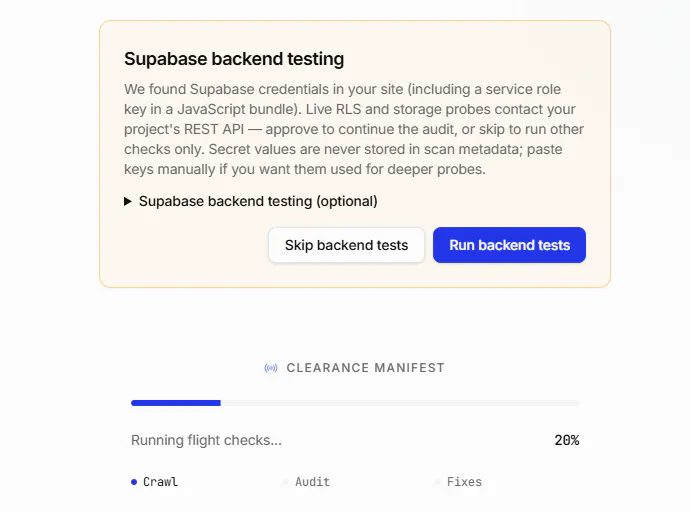
Task: Click the 20% progress percentage
Action: (x=567, y=440)
